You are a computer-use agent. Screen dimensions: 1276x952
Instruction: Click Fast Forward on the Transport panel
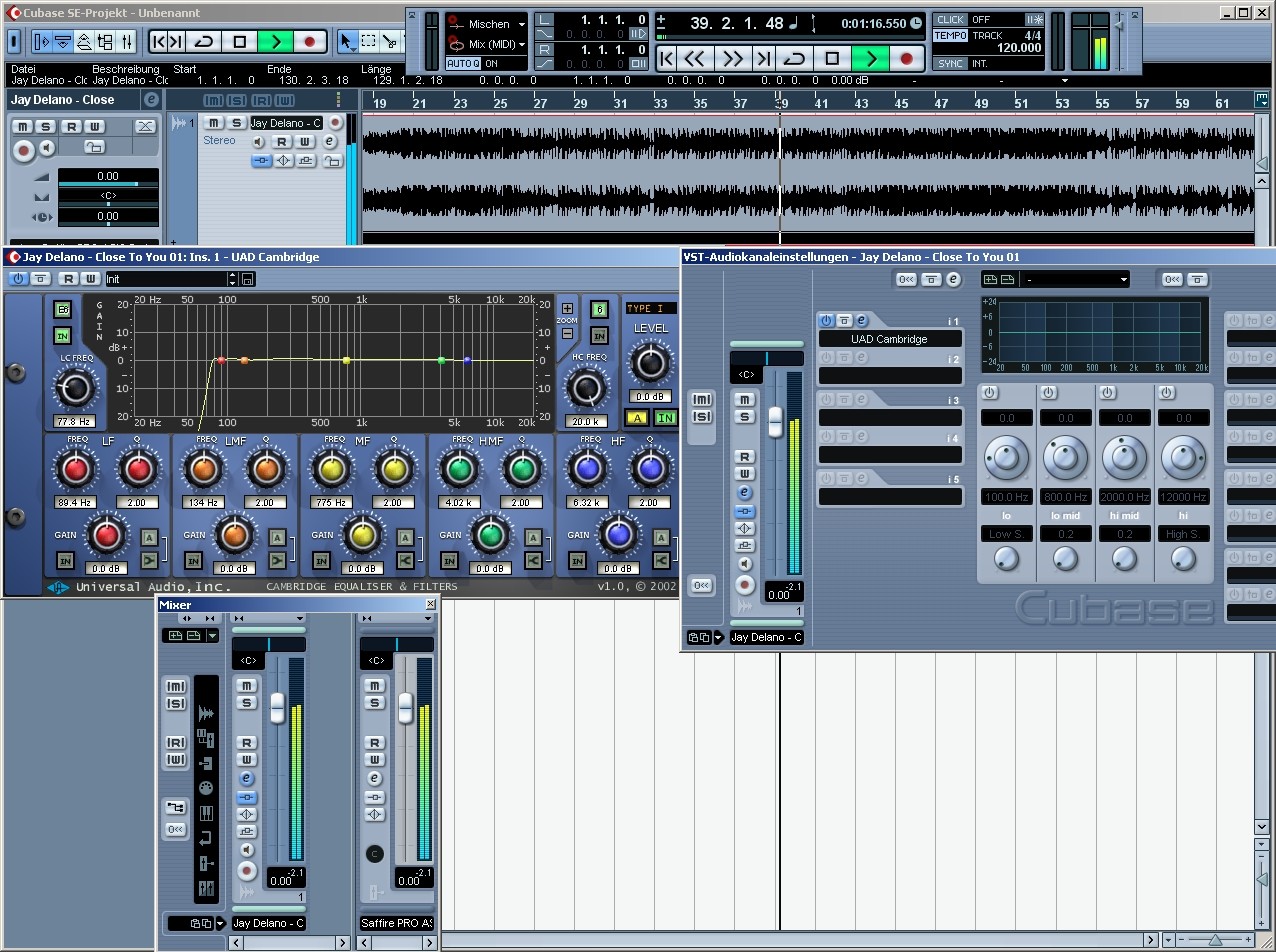point(733,59)
